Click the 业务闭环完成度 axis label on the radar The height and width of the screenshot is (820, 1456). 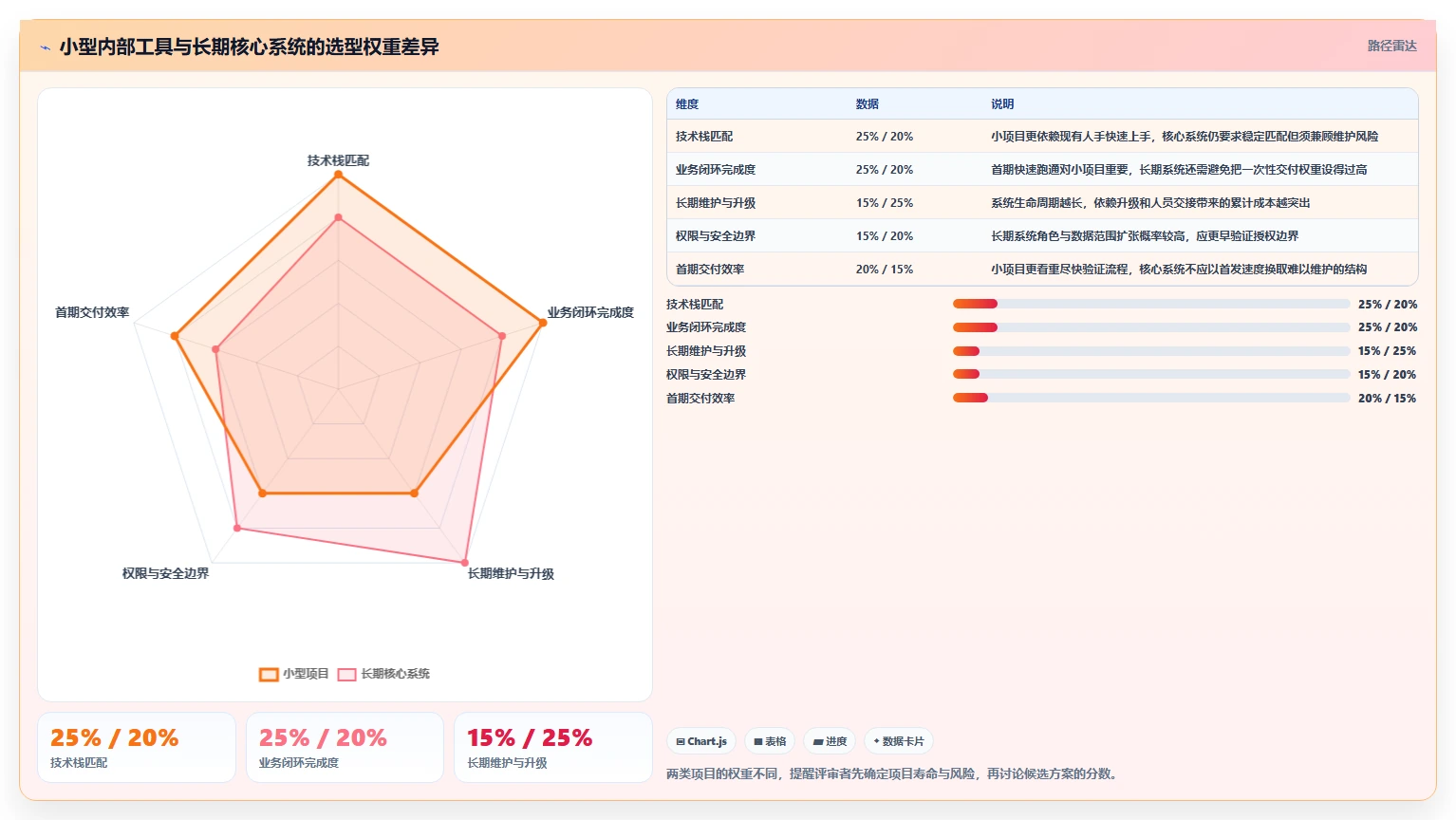tap(590, 312)
